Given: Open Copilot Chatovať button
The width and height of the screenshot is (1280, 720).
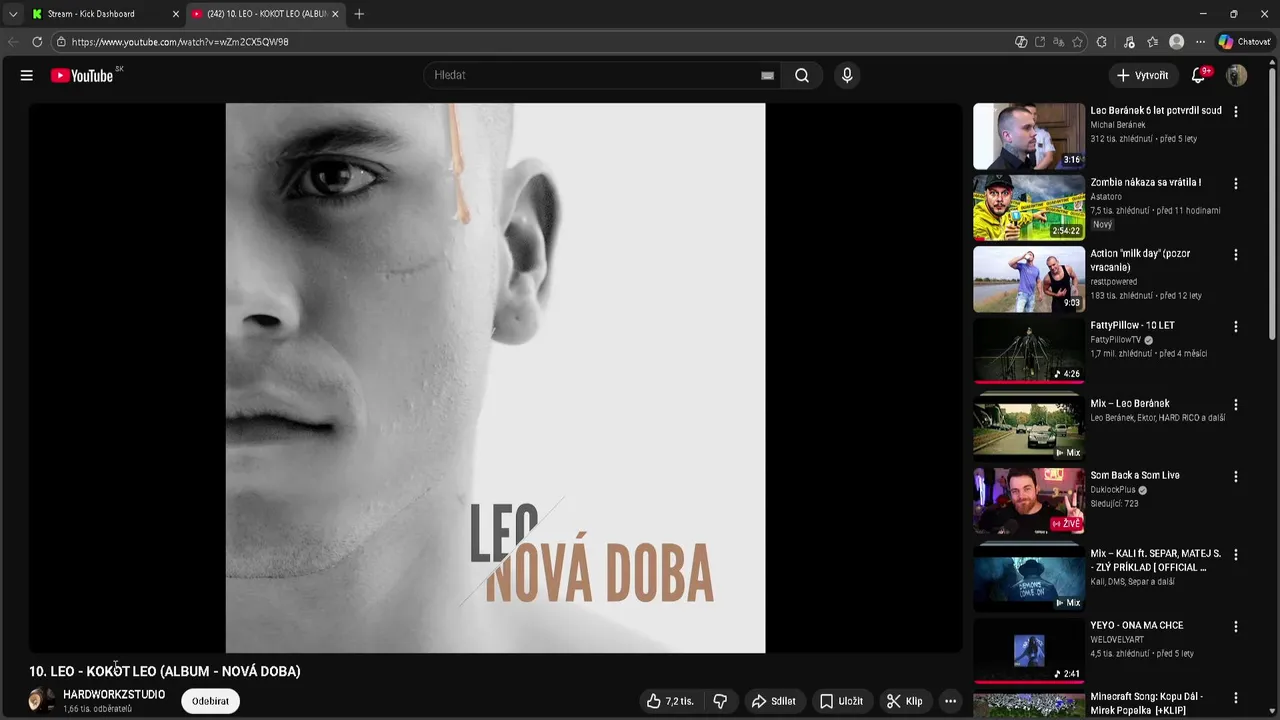Looking at the screenshot, I should [1244, 42].
